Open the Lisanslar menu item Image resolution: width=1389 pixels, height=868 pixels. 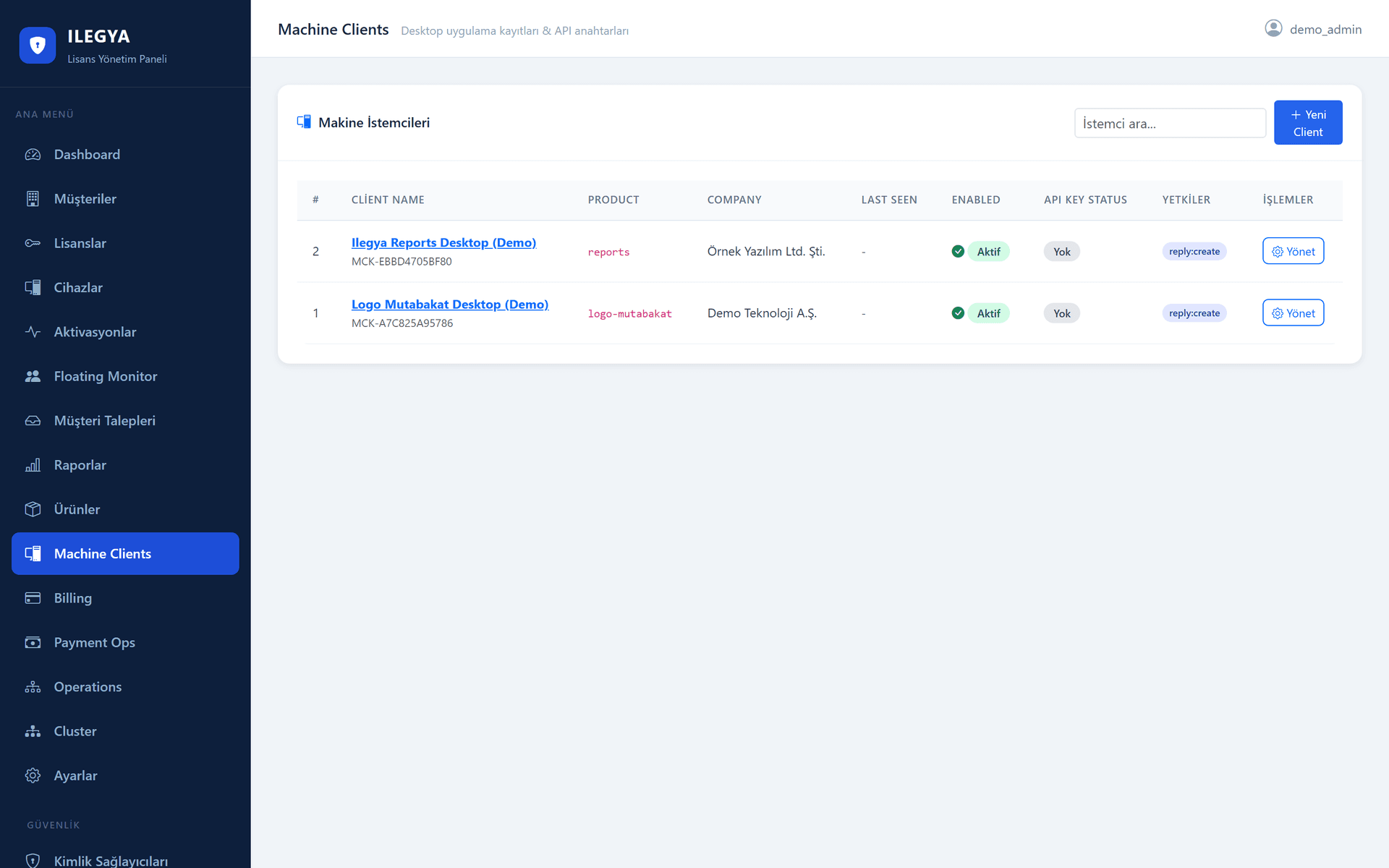125,243
